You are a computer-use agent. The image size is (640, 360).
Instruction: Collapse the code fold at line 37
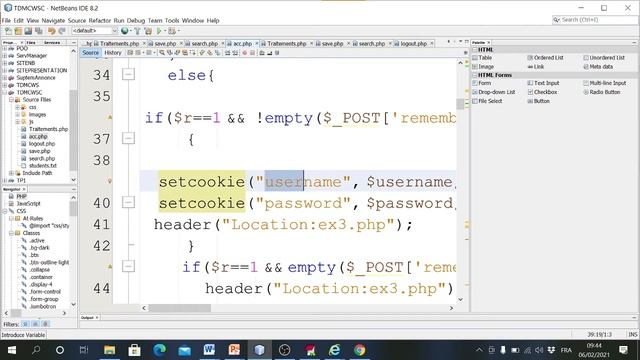coord(128,138)
